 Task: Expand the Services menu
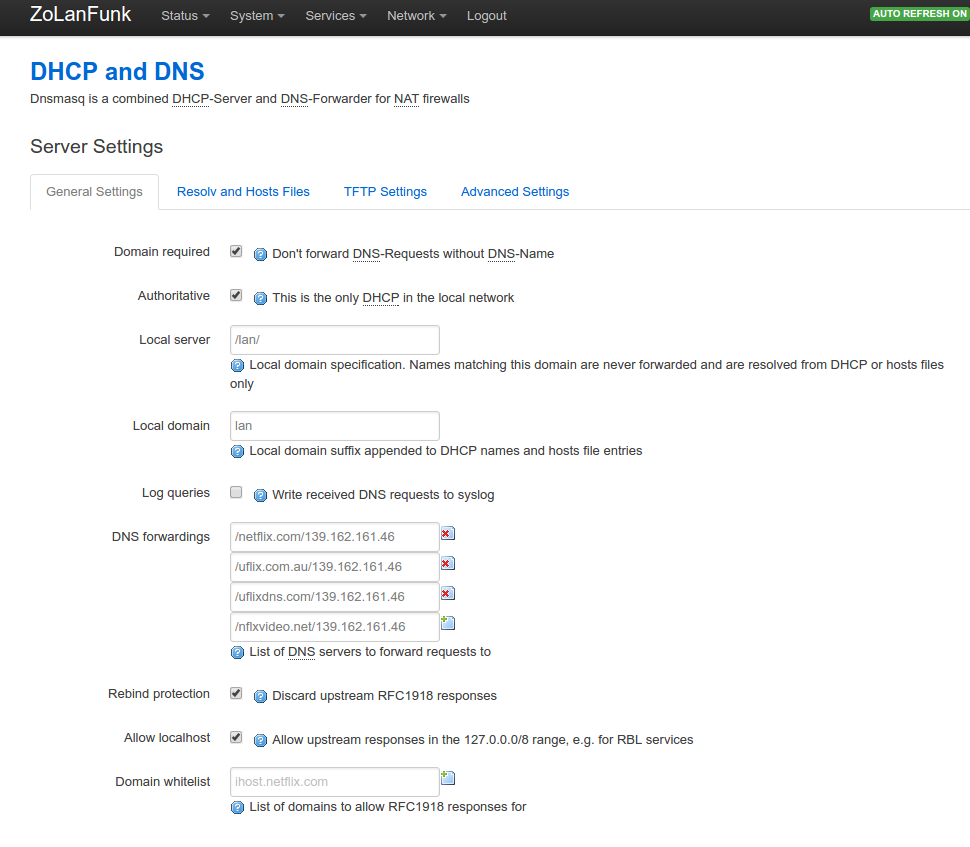(335, 16)
